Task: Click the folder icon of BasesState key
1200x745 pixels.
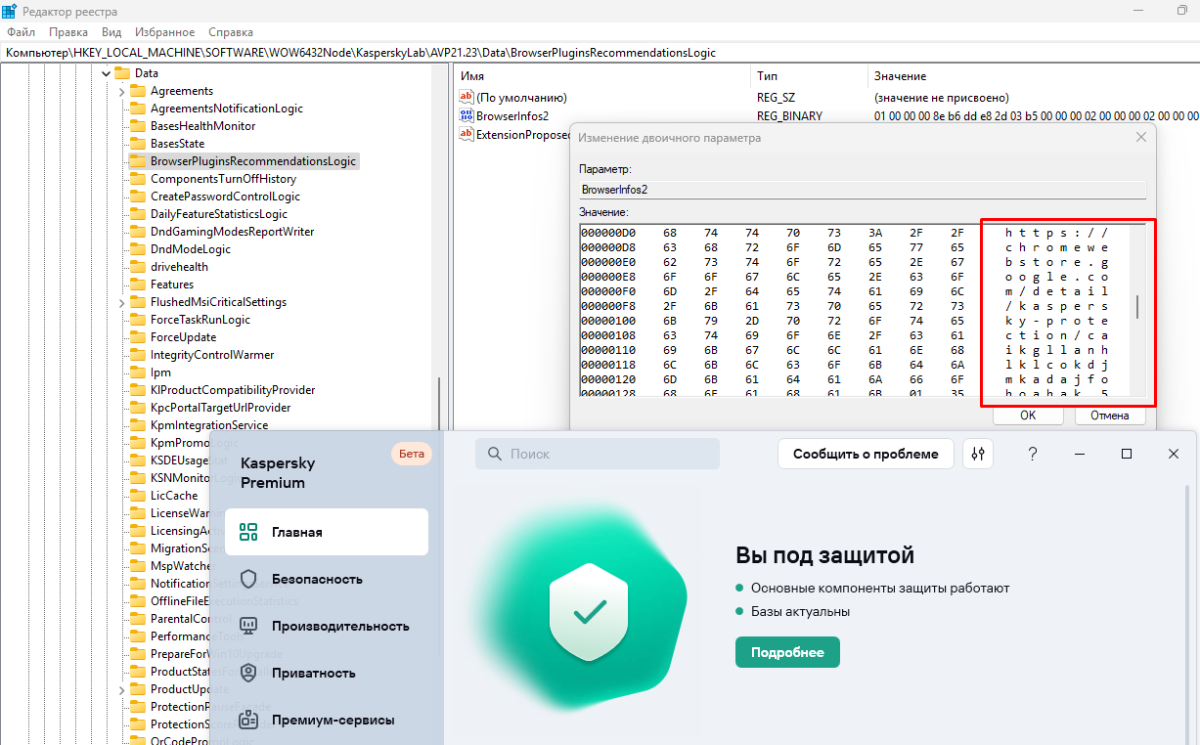Action: coord(137,144)
